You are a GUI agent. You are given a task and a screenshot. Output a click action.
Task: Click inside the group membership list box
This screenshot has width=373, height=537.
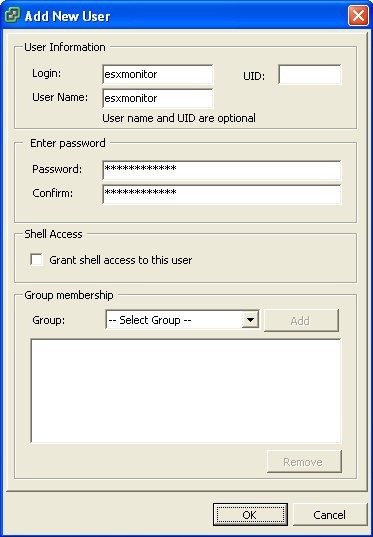click(x=186, y=391)
